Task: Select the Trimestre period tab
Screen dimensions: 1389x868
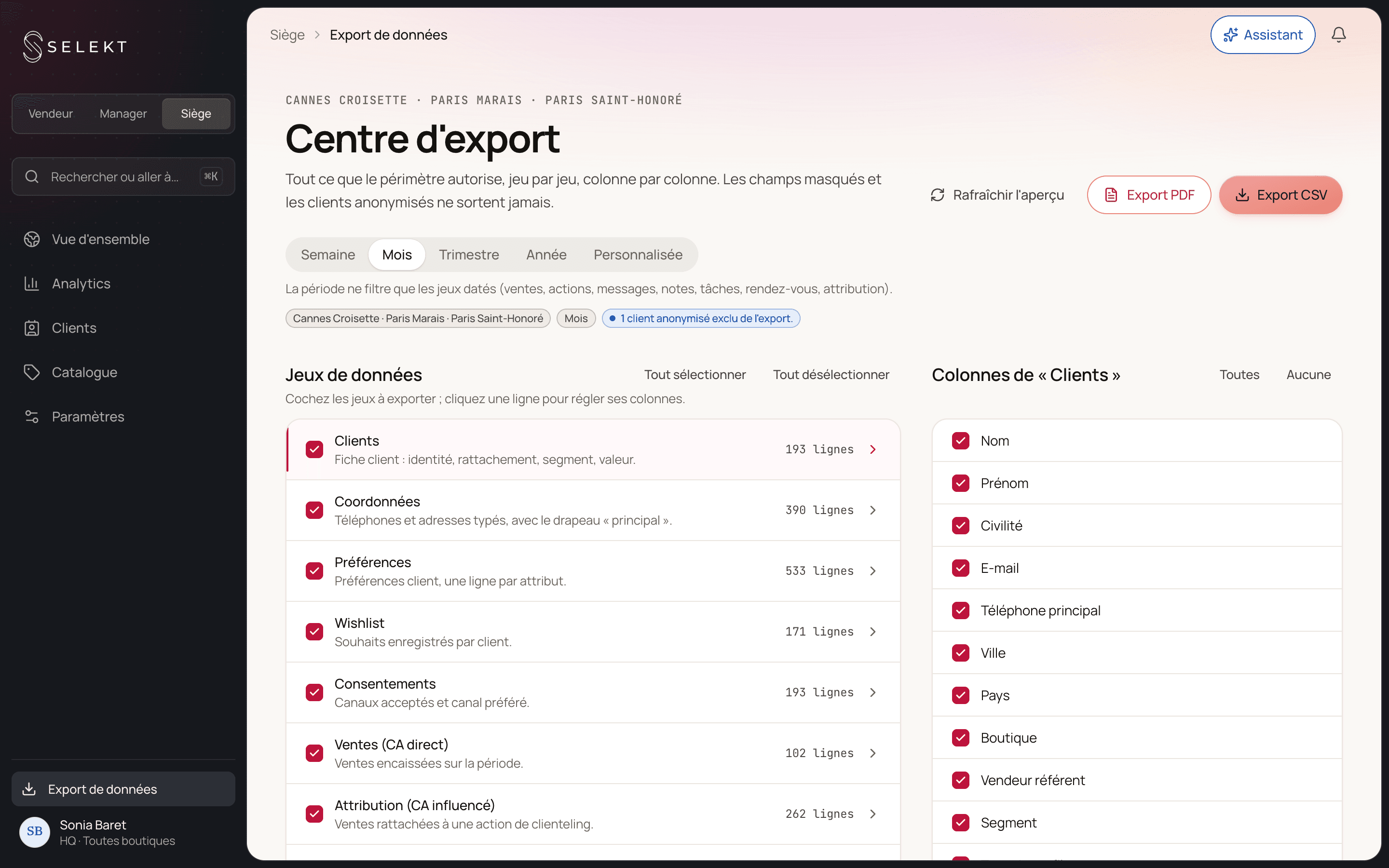Action: tap(469, 255)
